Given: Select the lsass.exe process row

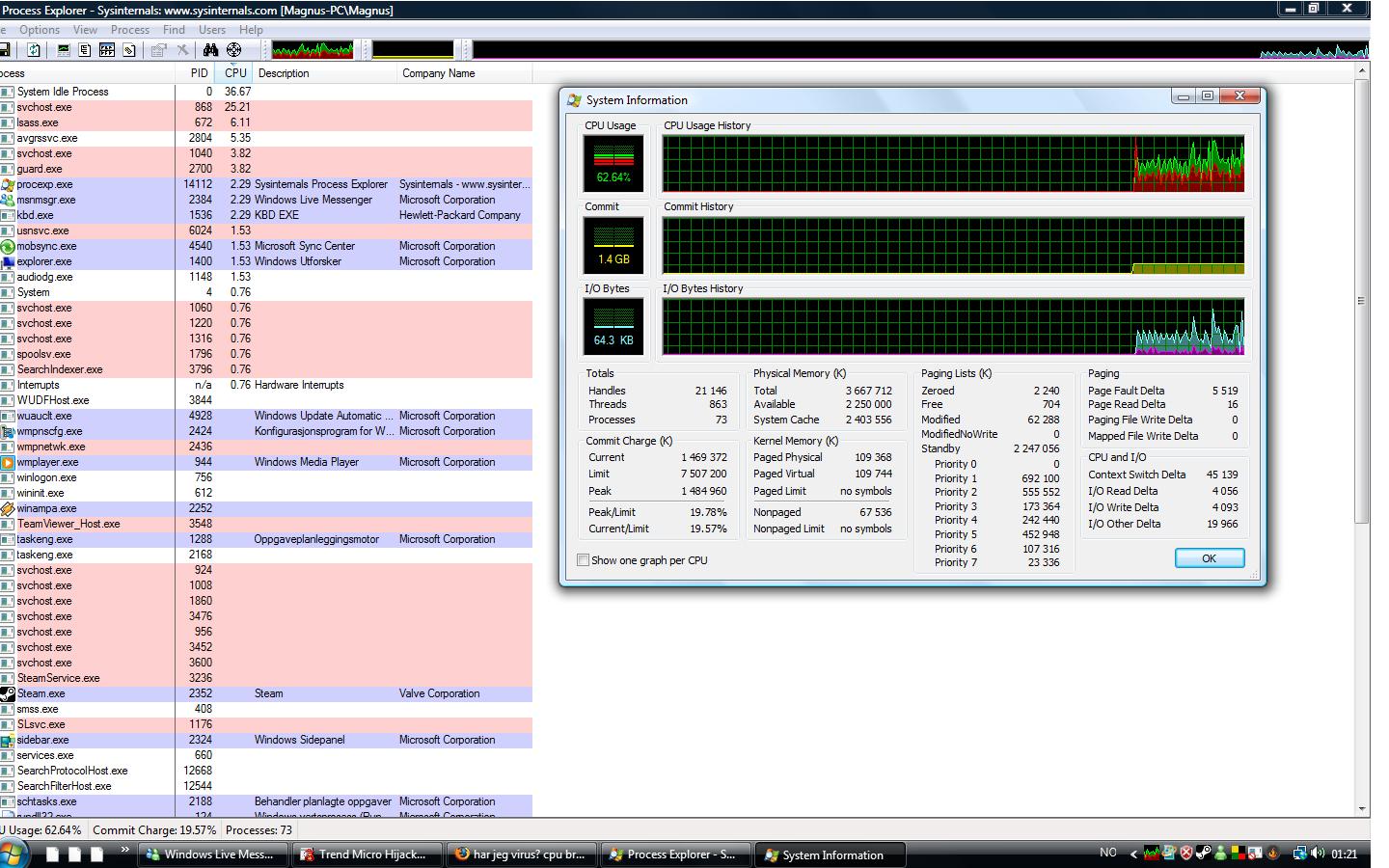Looking at the screenshot, I should (266, 122).
